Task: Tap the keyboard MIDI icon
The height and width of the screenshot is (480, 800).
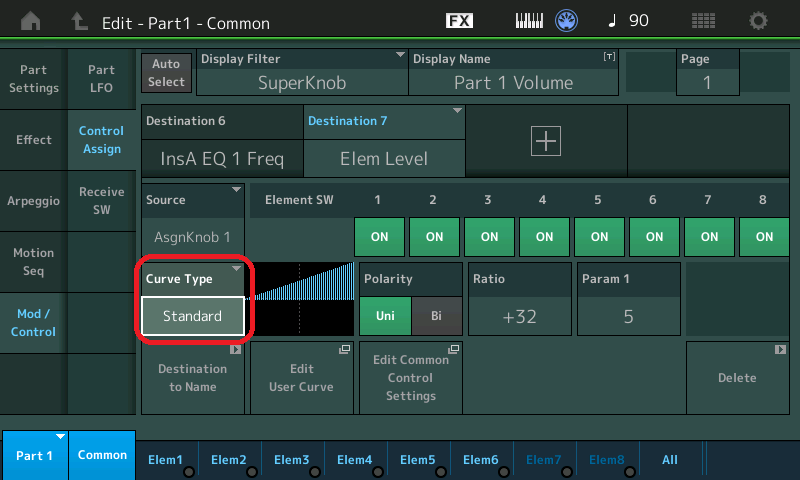Action: (x=530, y=21)
